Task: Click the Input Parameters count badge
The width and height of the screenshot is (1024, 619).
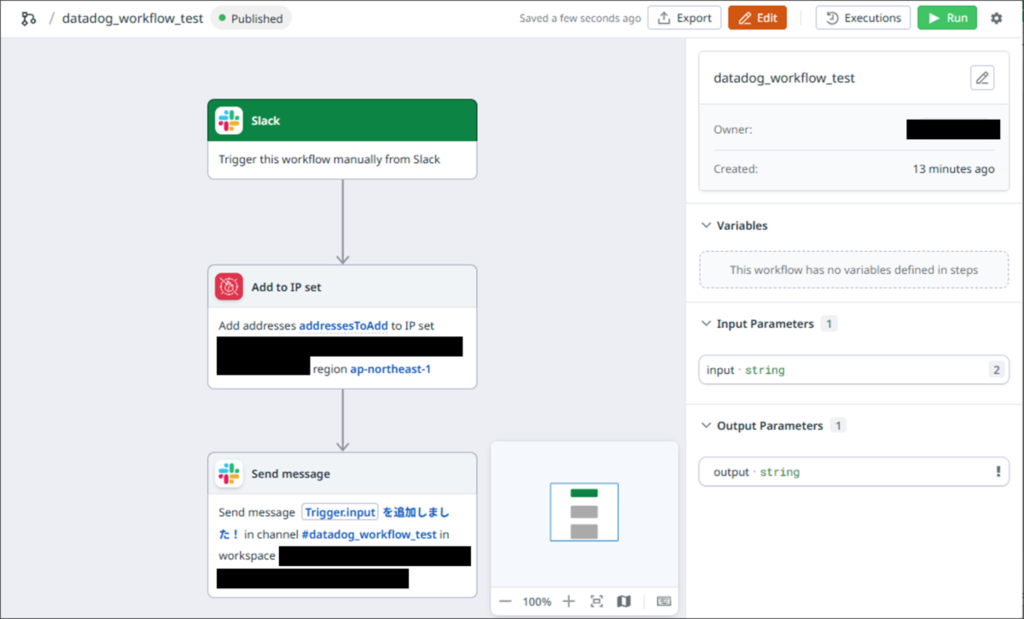Action: (x=829, y=323)
